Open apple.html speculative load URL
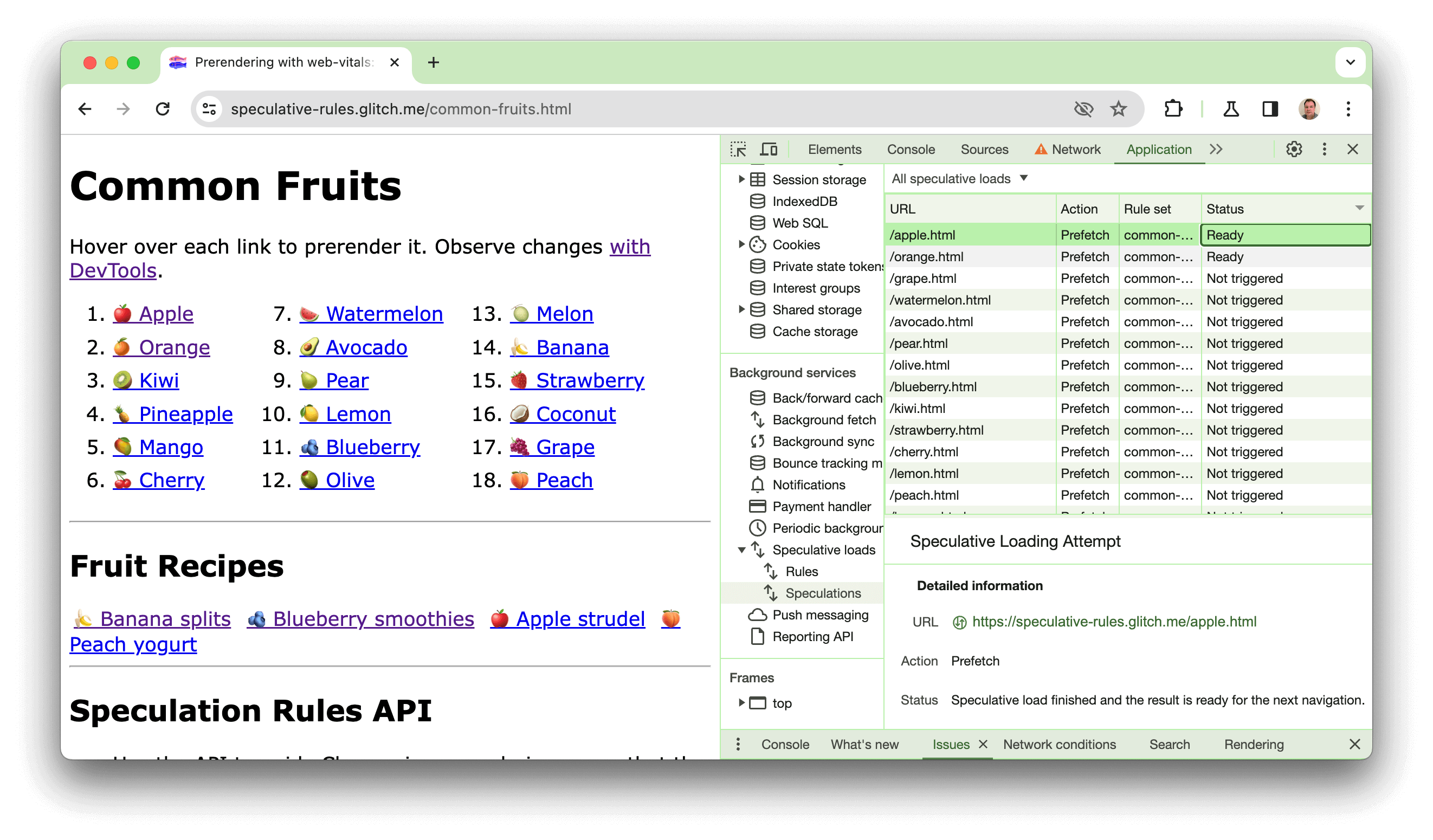This screenshot has width=1433, height=840. click(1113, 621)
